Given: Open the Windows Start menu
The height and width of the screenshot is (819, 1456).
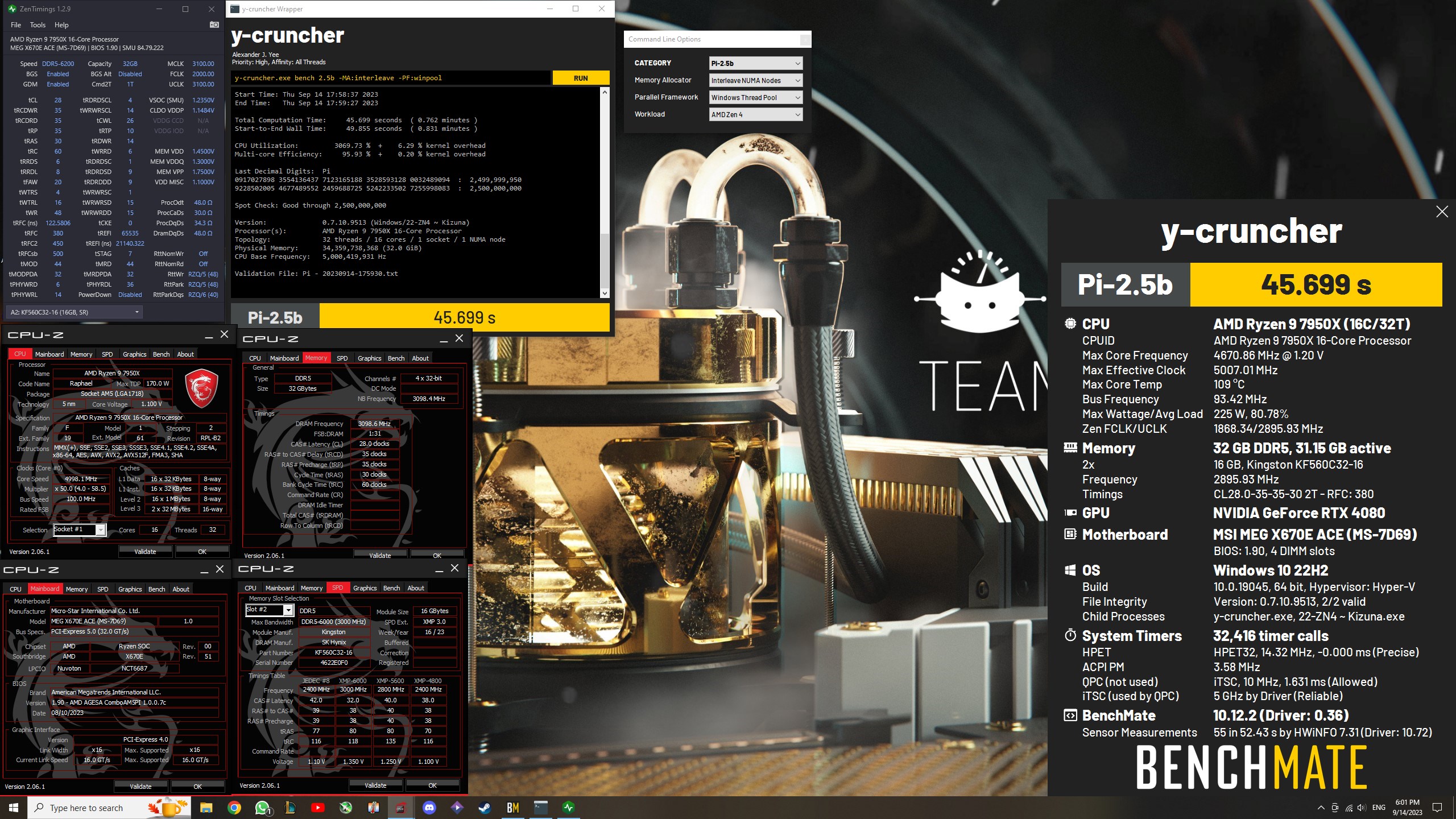Looking at the screenshot, I should [14, 808].
